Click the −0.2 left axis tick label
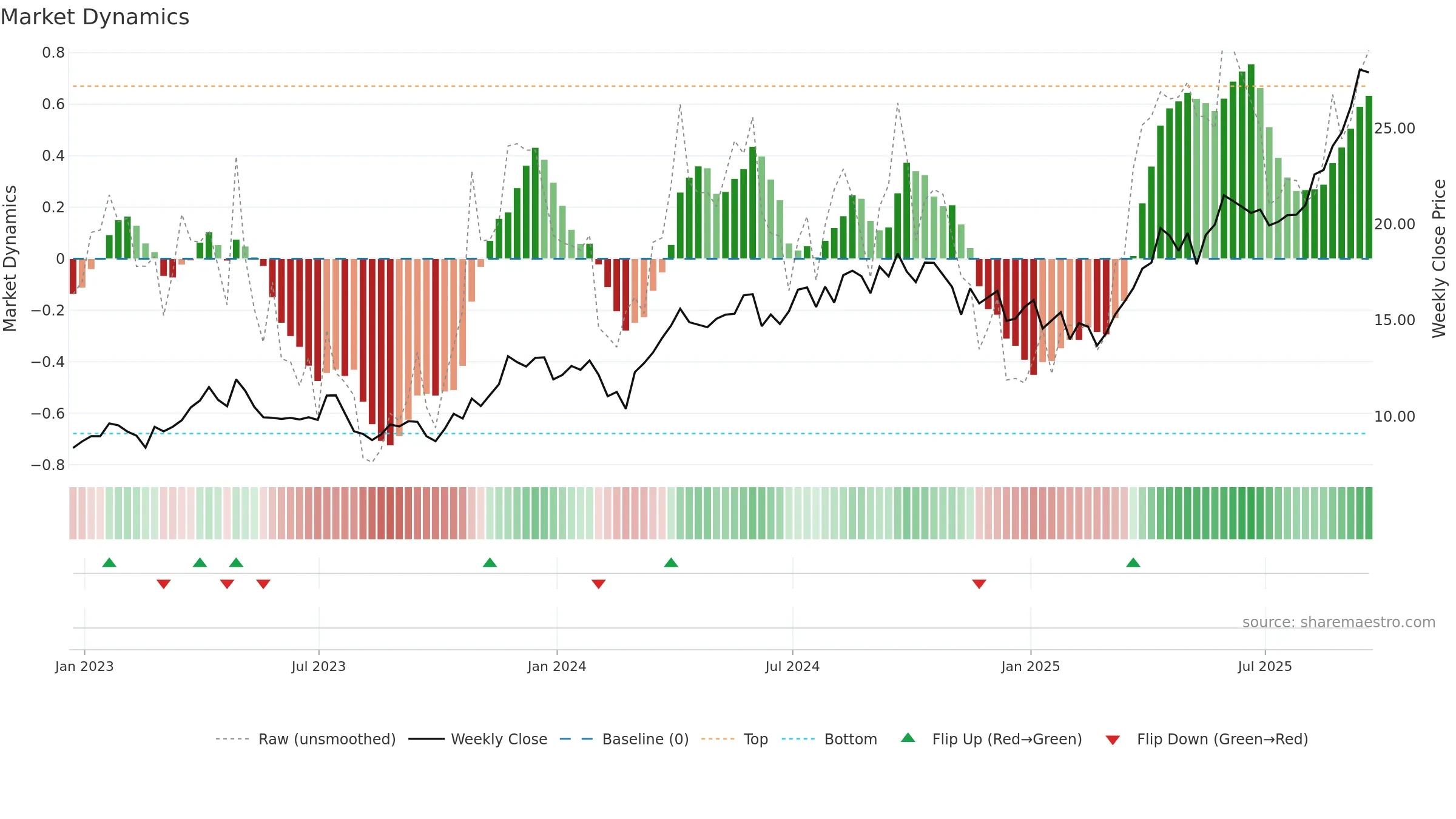1456x819 pixels. (47, 310)
